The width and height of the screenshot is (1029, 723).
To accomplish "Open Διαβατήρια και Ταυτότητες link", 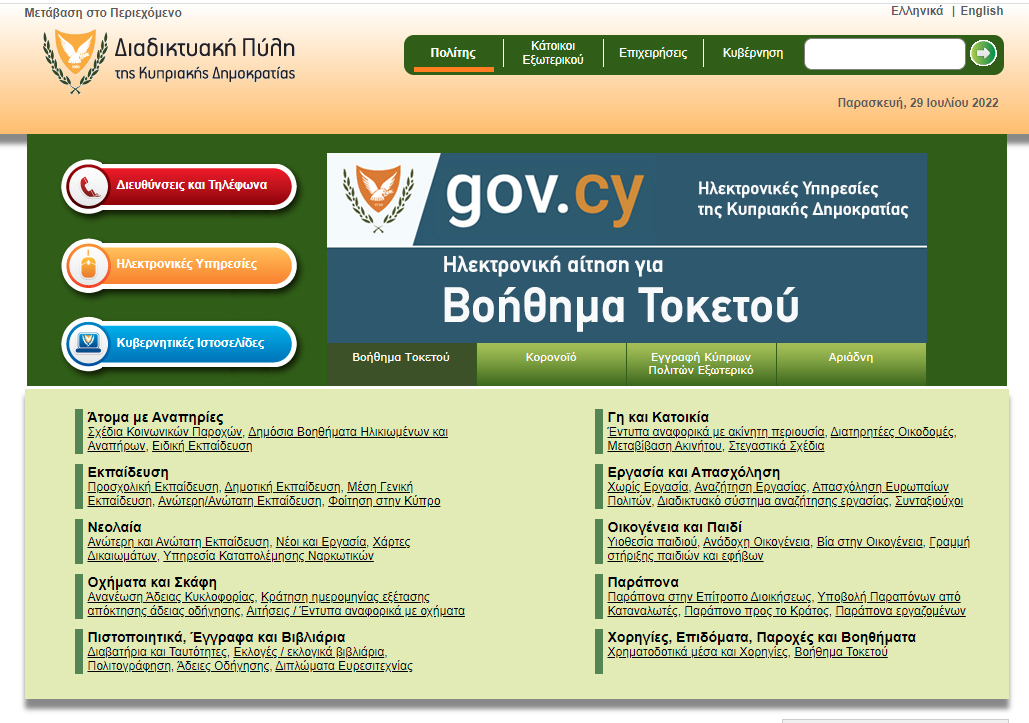I will click(x=158, y=652).
